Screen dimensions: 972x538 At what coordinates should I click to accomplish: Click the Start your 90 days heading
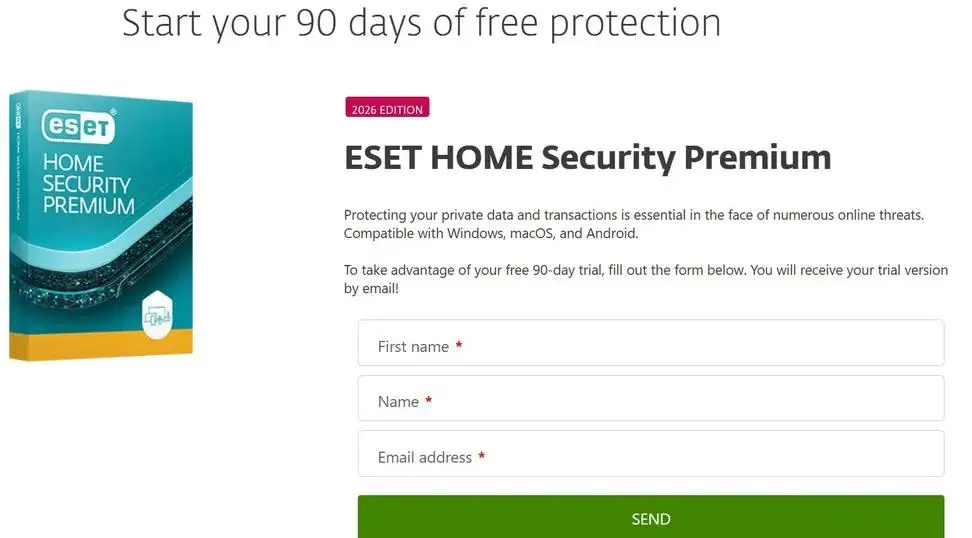(x=422, y=23)
